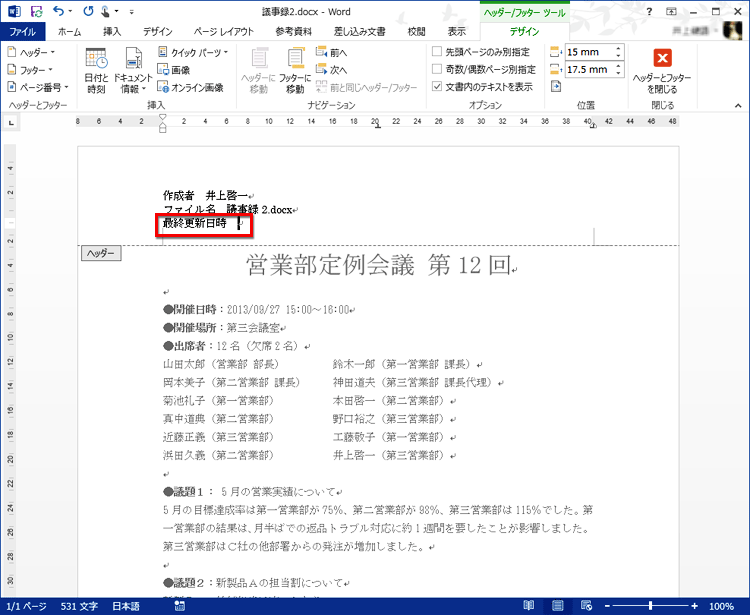
Task: Check 奇数/偶数ページ別指定 option
Action: point(484,69)
